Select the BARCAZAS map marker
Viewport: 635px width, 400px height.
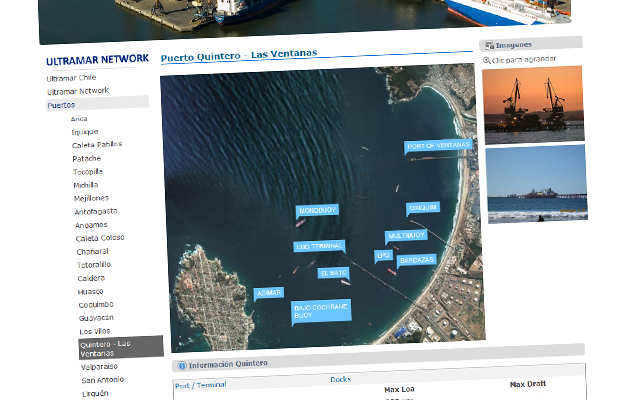(x=416, y=260)
